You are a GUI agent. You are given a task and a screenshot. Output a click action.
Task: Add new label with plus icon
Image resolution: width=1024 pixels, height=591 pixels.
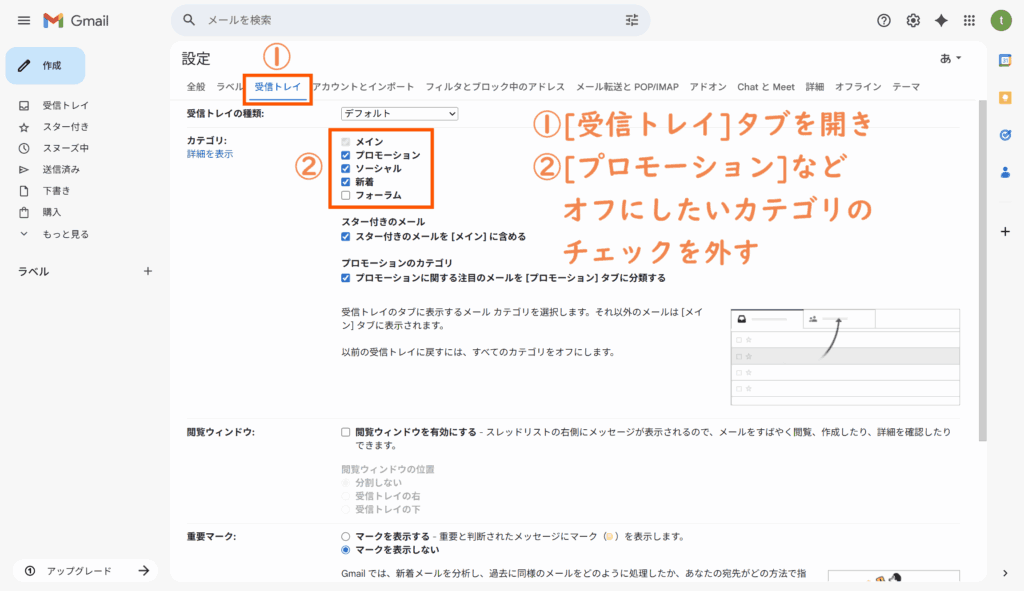tap(148, 271)
